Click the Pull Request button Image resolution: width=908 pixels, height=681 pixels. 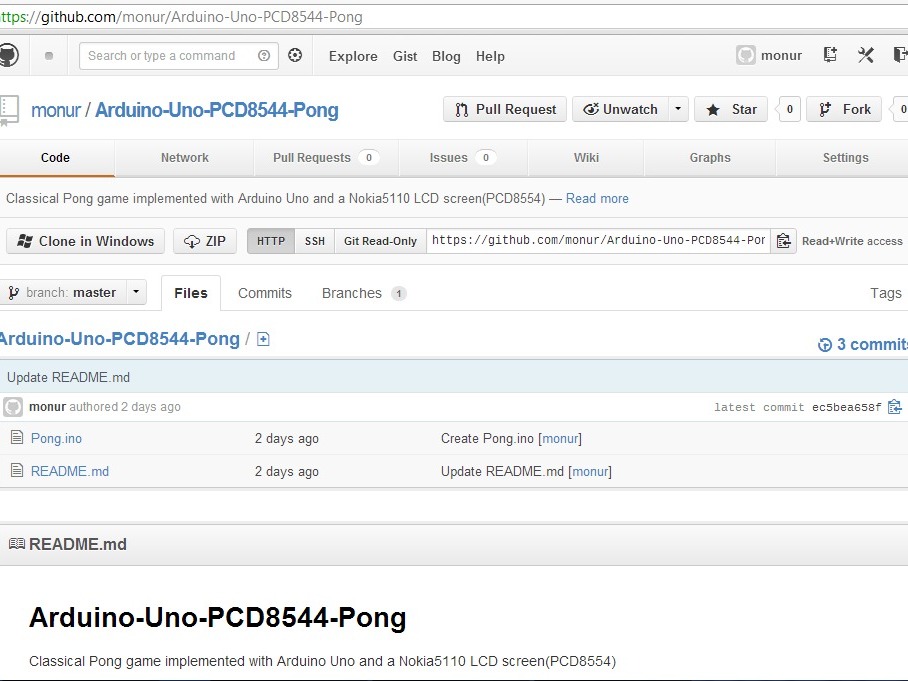(505, 109)
